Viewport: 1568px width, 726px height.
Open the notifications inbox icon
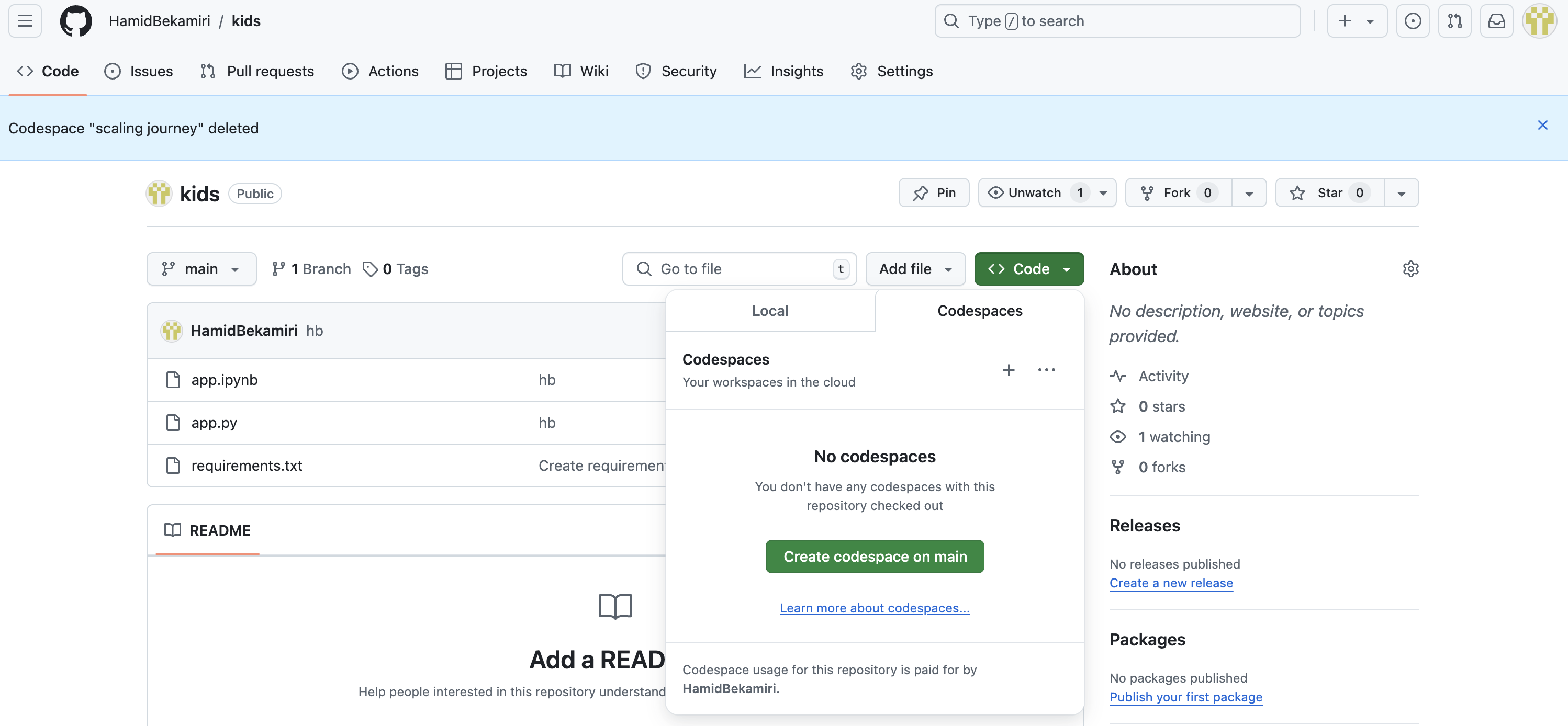tap(1496, 21)
